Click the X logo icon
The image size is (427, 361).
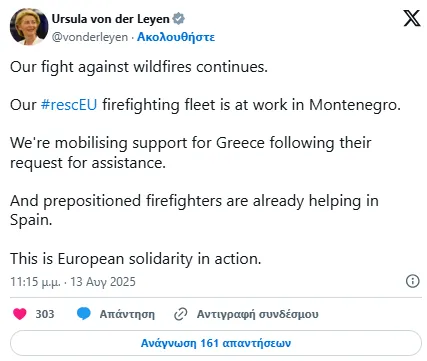(412, 18)
